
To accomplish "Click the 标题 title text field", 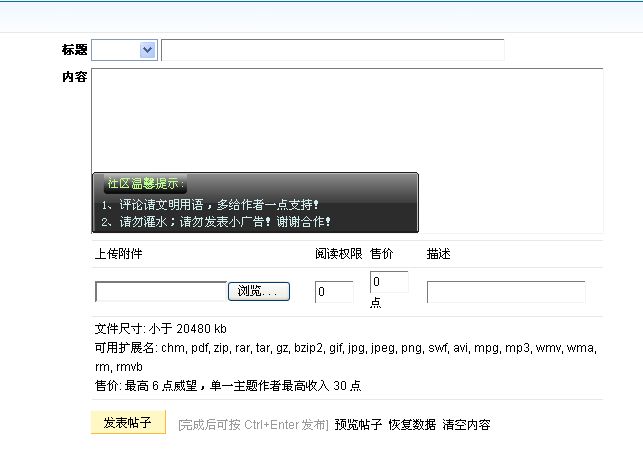I will tap(333, 50).
